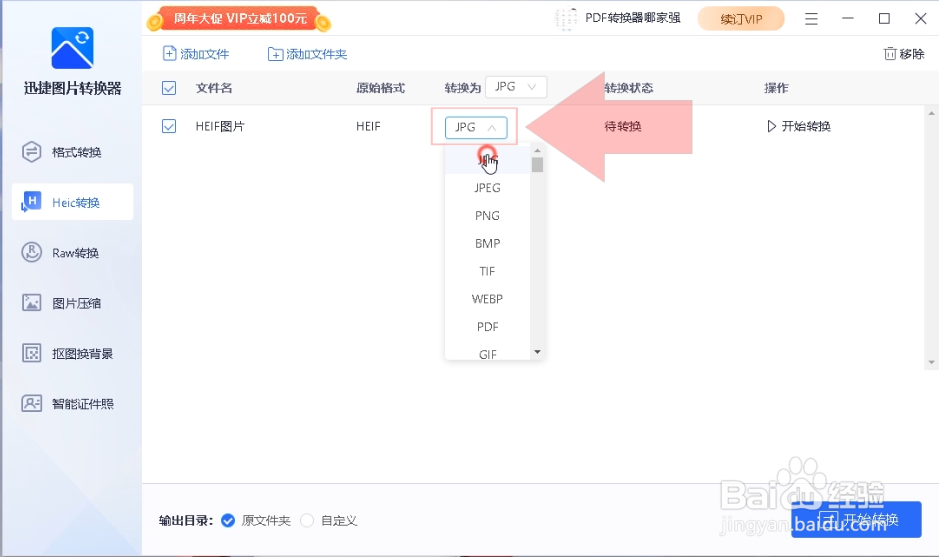
Task: Click the 添加文件夹 button
Action: pyautogui.click(x=307, y=54)
